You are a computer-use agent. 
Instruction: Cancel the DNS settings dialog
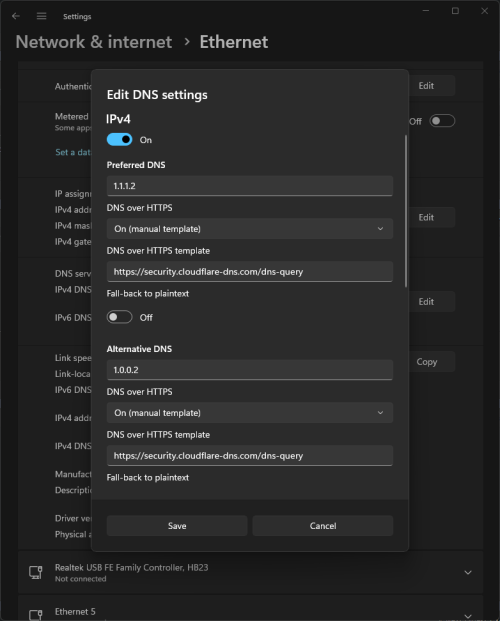323,526
